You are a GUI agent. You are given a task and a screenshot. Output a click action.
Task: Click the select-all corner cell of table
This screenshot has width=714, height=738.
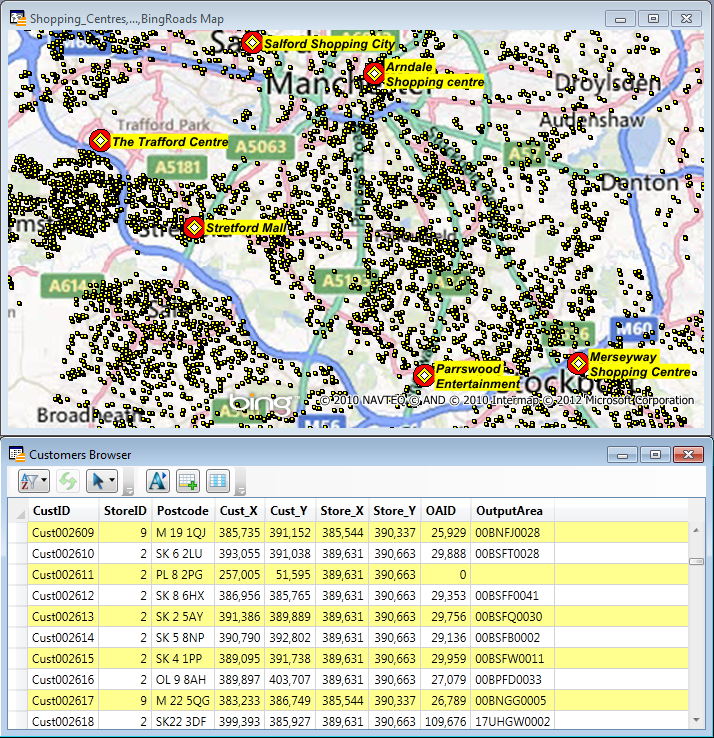pos(18,511)
